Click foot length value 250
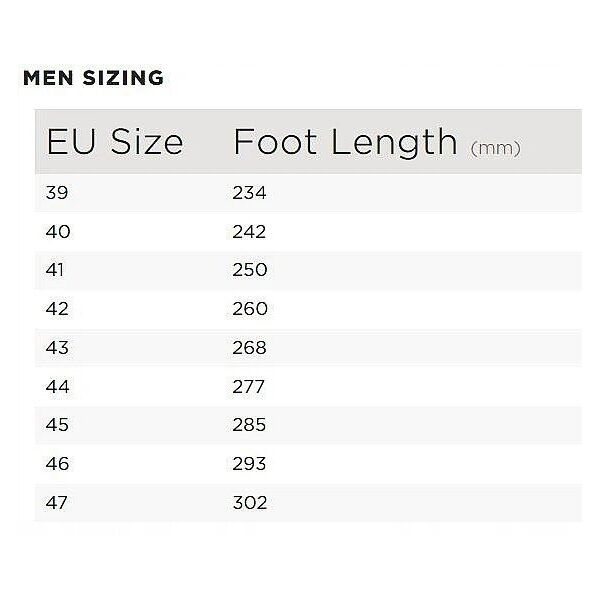The width and height of the screenshot is (600, 600). coord(250,270)
